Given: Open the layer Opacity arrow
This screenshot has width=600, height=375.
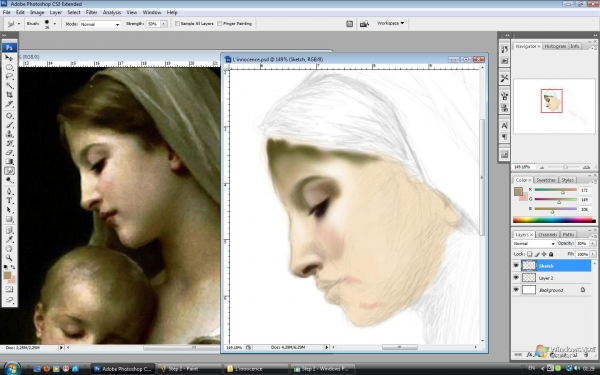Looking at the screenshot, I should (x=593, y=243).
